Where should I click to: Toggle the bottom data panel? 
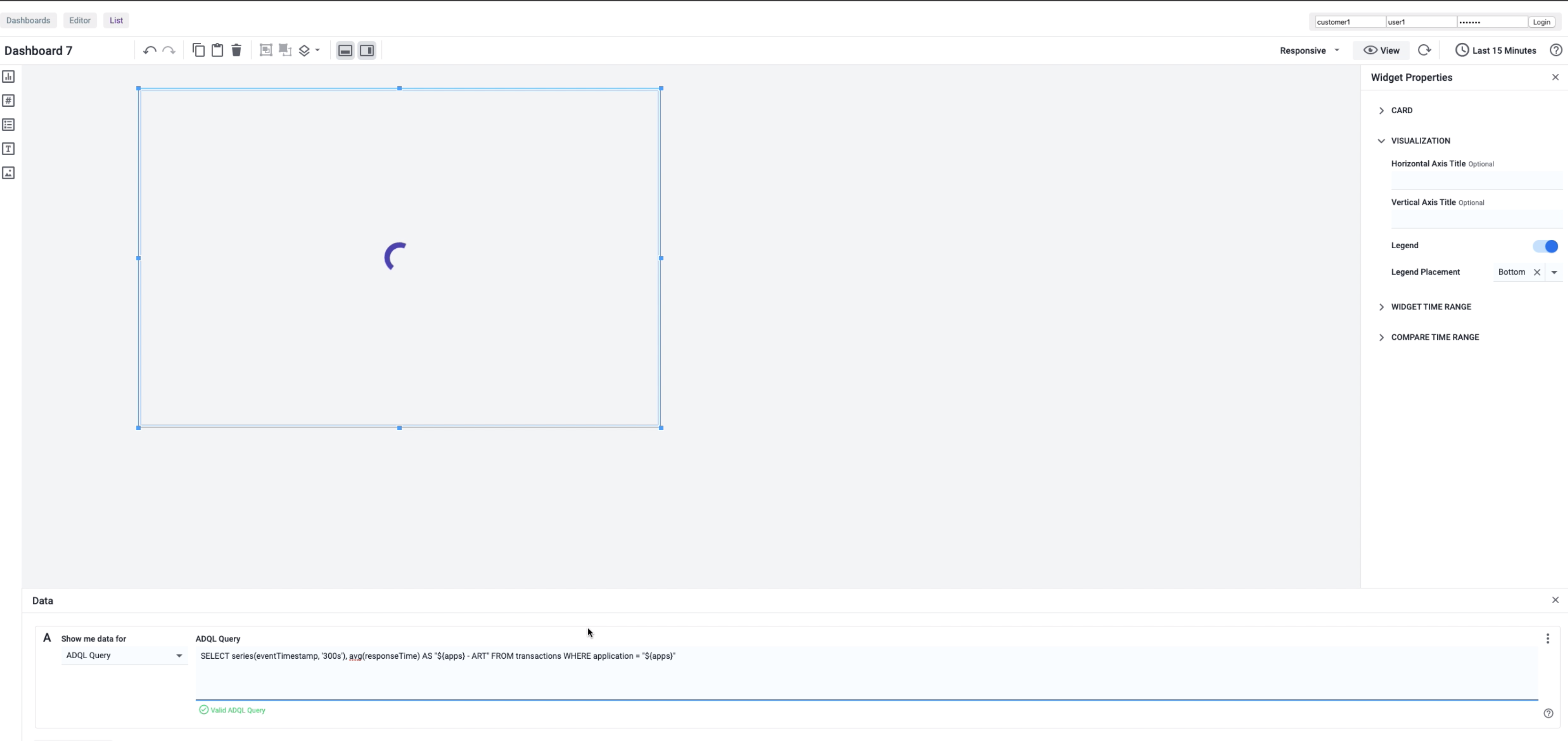point(345,50)
